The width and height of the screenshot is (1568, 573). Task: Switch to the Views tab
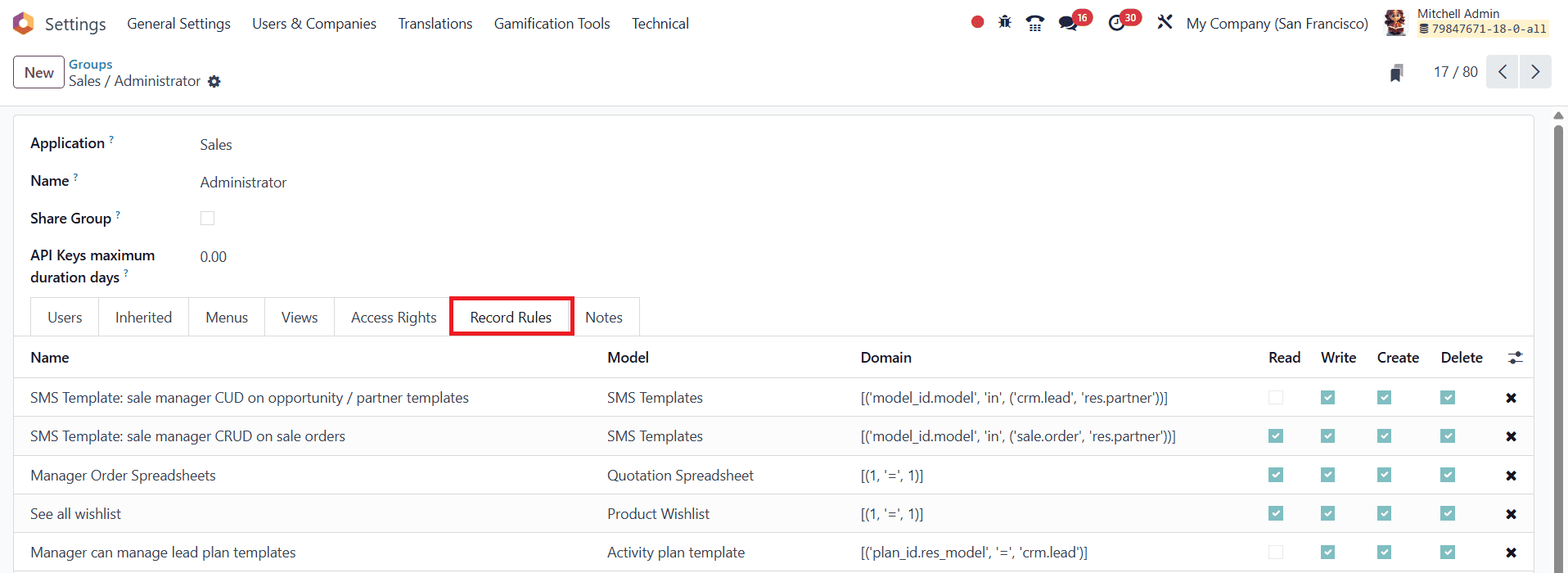click(300, 318)
